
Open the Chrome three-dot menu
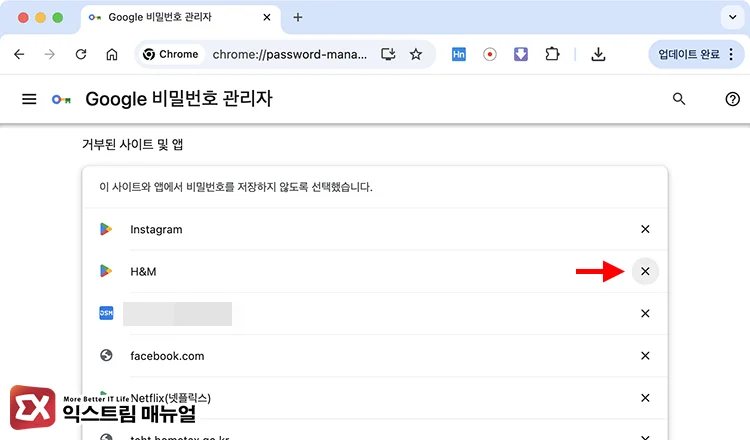(731, 55)
